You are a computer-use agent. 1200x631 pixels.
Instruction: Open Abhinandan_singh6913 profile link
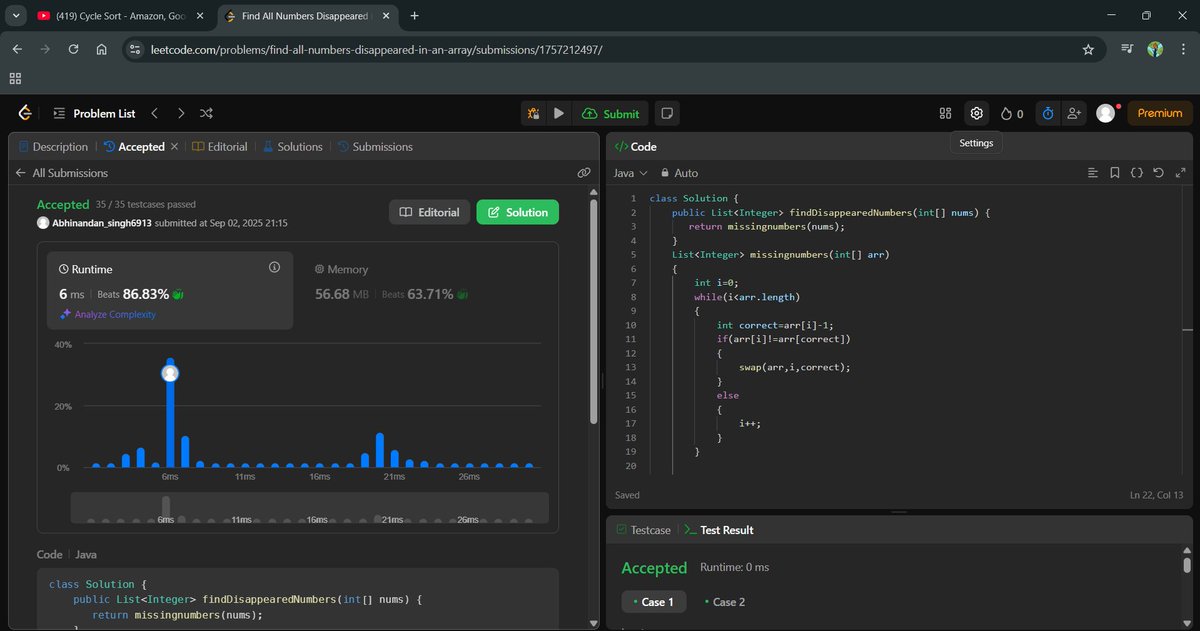coord(100,223)
